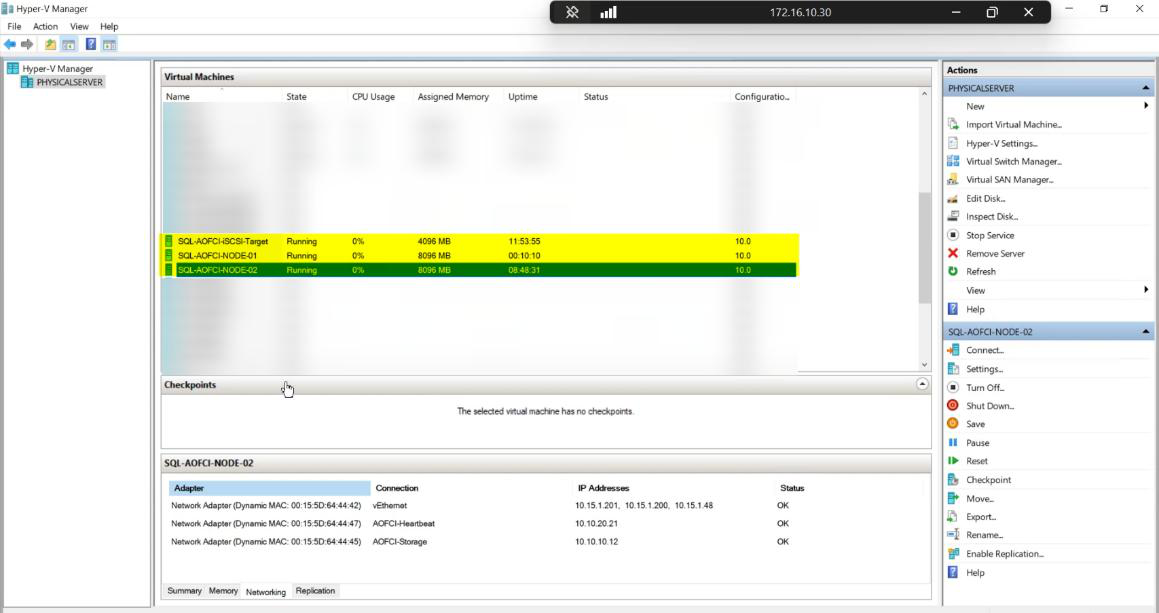
Task: Click the Up one level folder icon
Action: 50,44
